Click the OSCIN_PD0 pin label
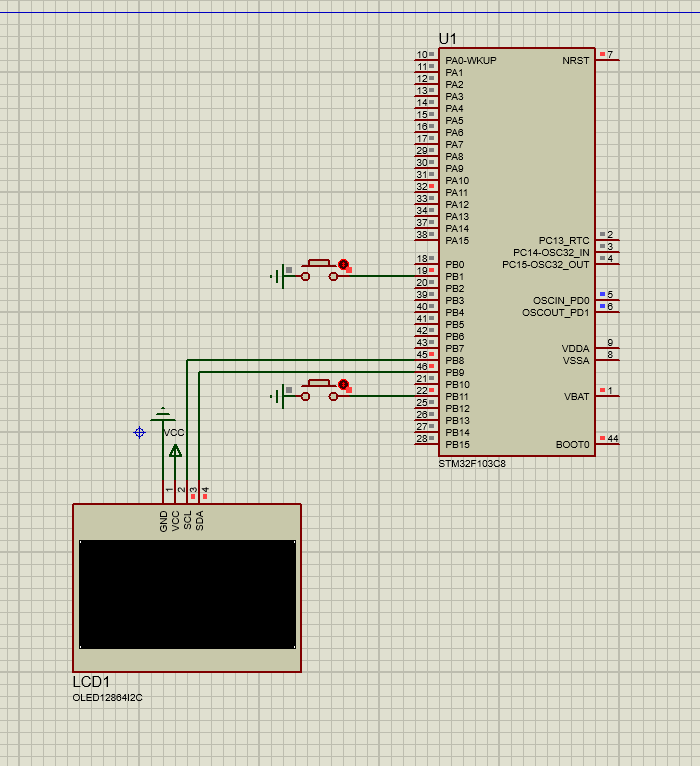 pyautogui.click(x=561, y=300)
